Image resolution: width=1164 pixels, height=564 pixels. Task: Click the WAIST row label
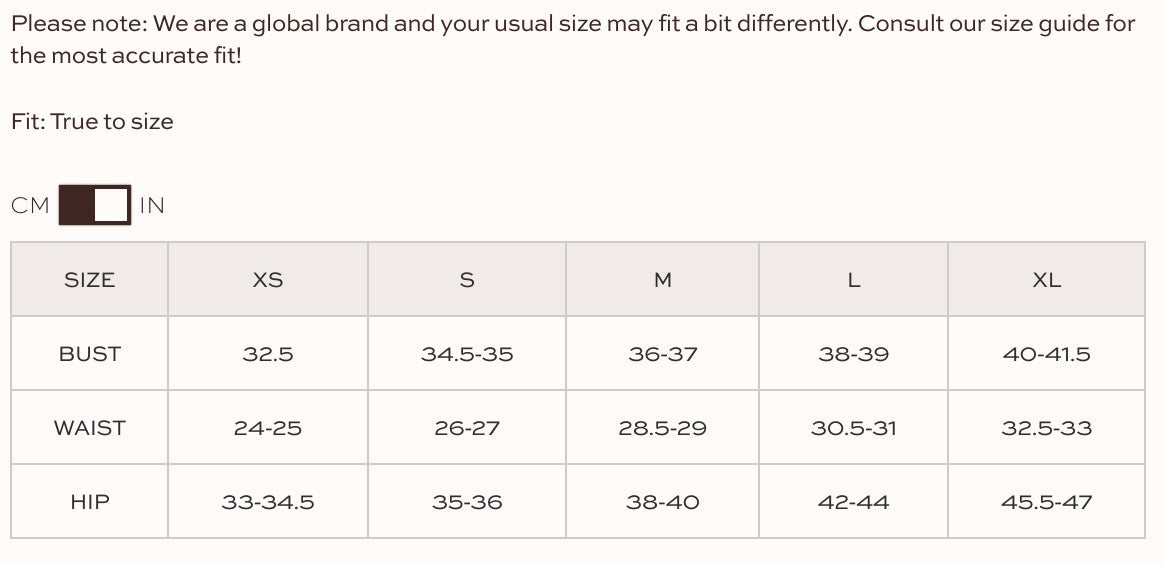click(x=89, y=428)
